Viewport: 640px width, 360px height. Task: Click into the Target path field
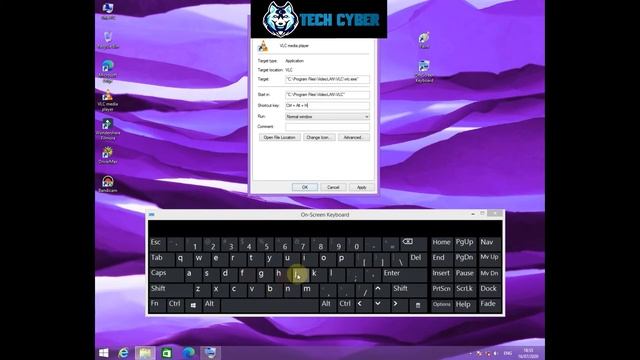327,79
